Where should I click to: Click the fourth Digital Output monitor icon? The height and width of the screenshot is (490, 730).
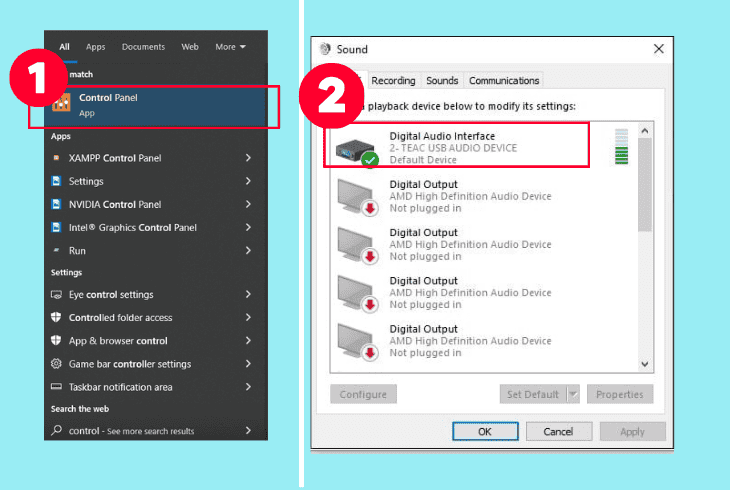pyautogui.click(x=358, y=341)
